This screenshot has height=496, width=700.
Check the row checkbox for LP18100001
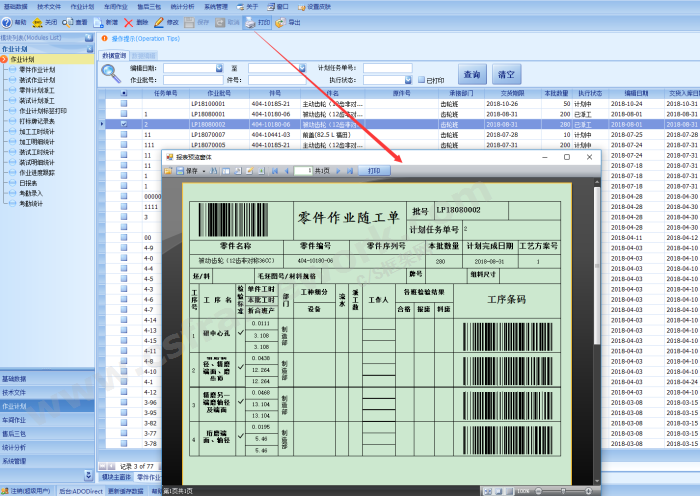pos(124,104)
